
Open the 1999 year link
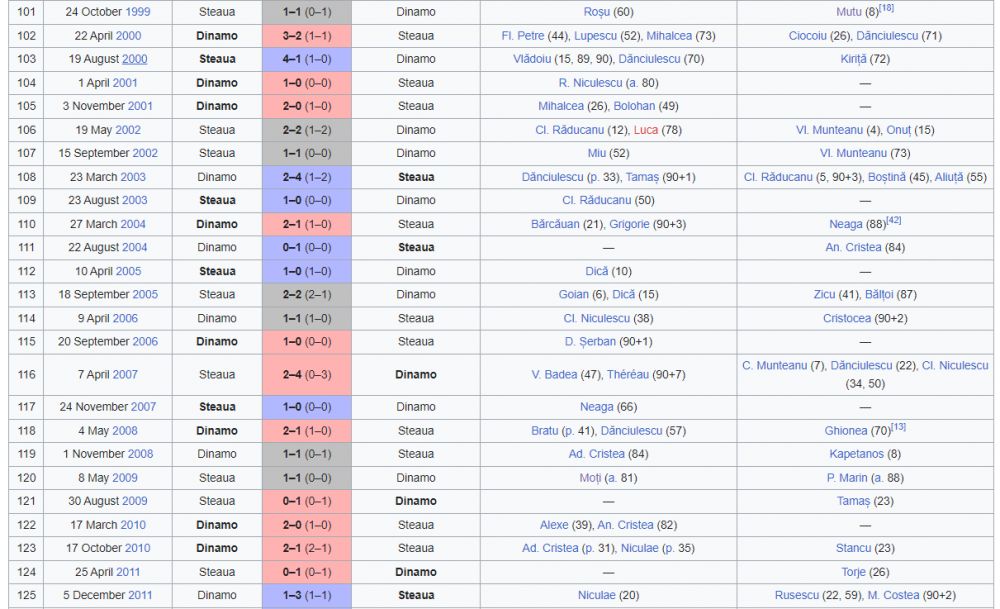138,12
